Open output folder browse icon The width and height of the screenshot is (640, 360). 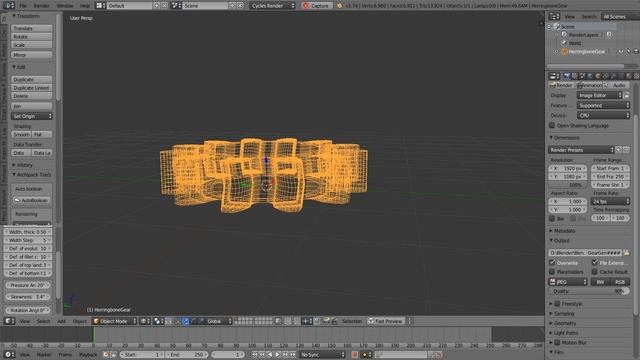click(627, 253)
